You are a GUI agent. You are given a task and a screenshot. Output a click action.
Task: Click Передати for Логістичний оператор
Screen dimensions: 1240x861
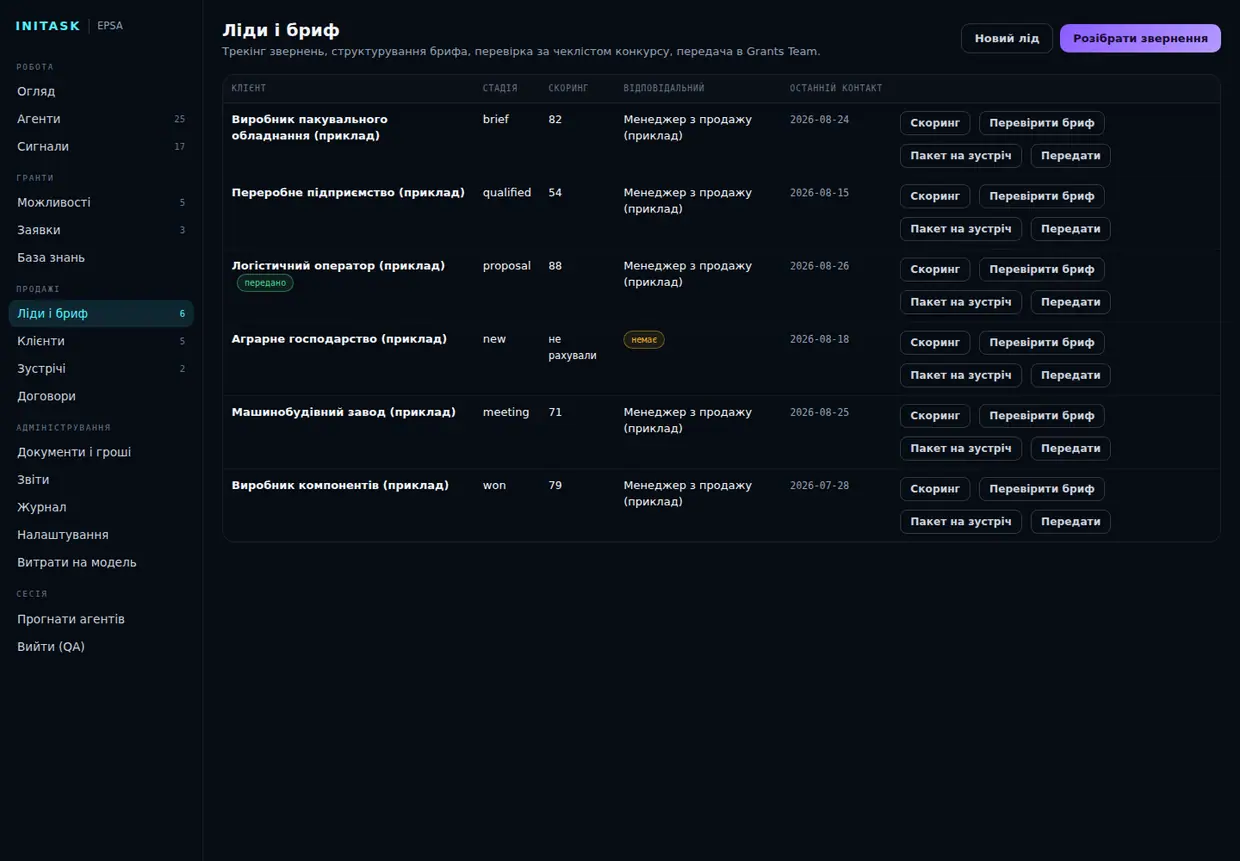(1070, 302)
